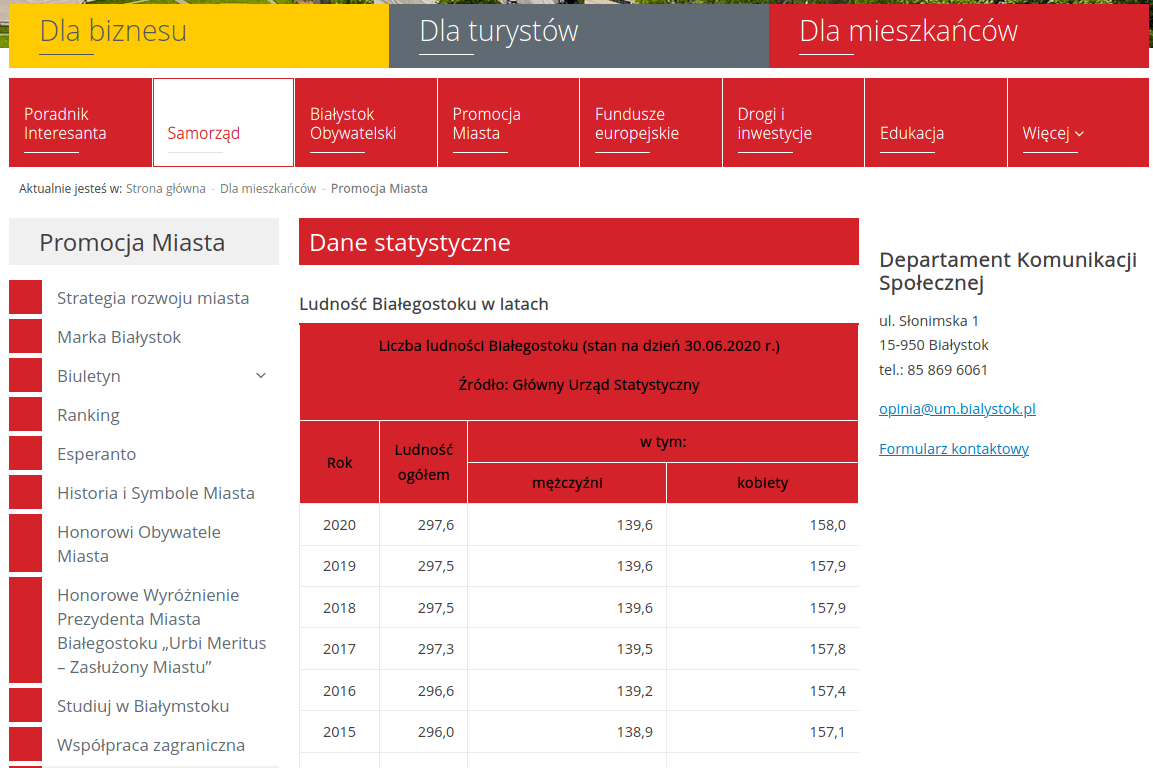Click the Liczba ludności Białegostoku table caption

click(579, 346)
